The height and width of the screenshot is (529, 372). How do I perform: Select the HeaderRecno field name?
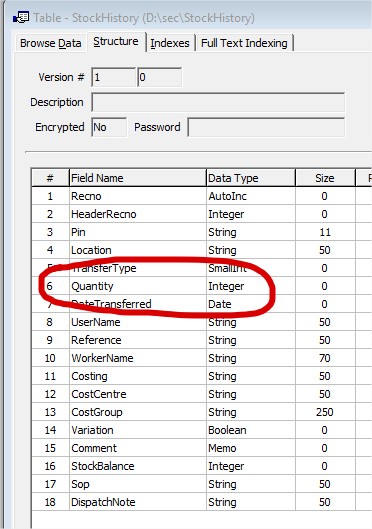pos(104,214)
